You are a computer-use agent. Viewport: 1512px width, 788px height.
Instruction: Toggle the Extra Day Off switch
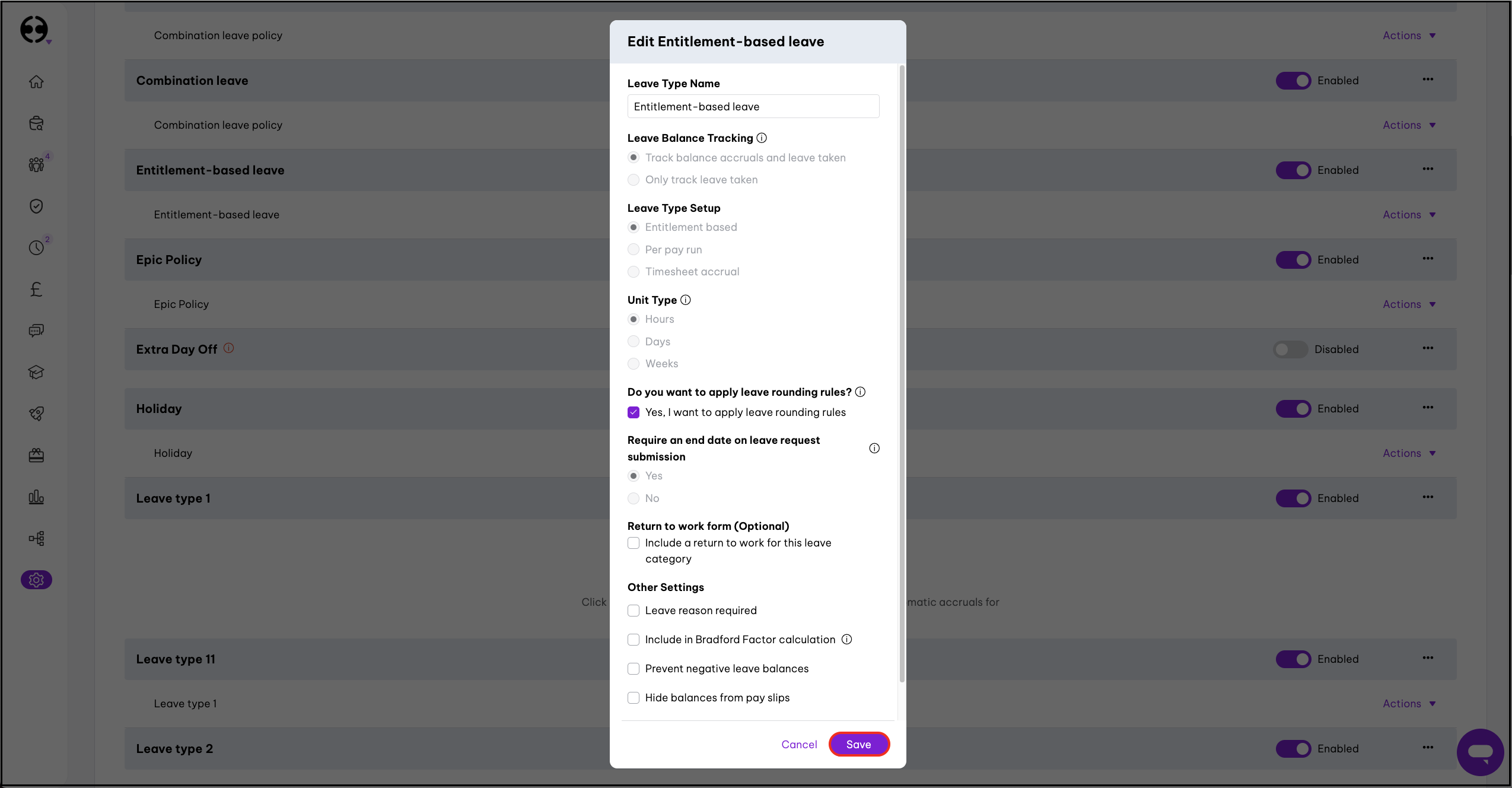[1290, 349]
